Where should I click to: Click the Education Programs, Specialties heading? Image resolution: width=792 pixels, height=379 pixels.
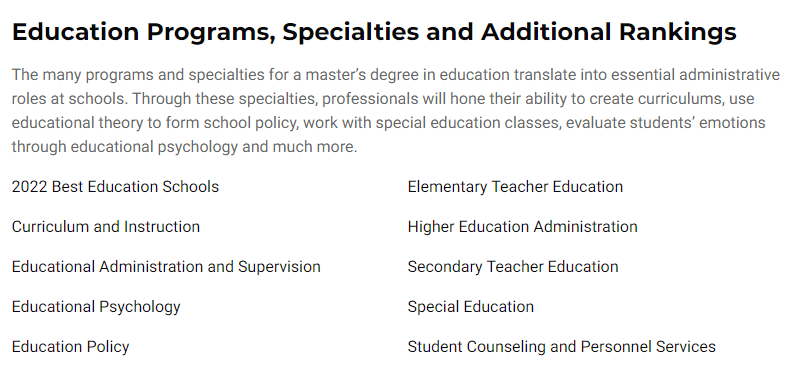374,32
